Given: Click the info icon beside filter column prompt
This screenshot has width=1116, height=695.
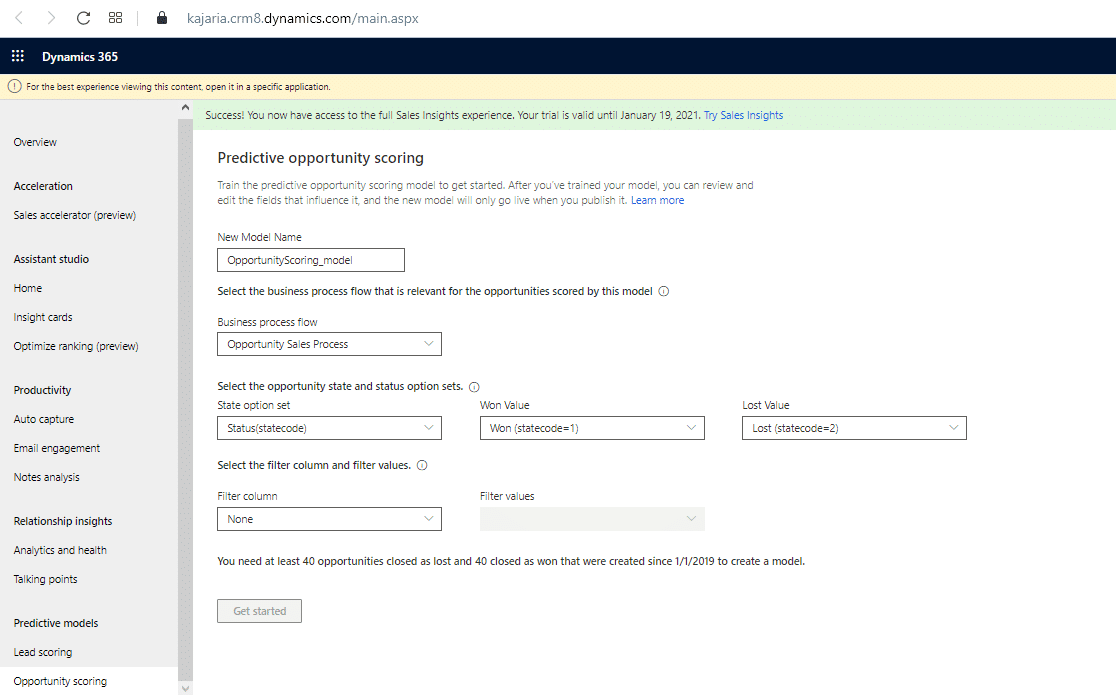Looking at the screenshot, I should tap(422, 466).
